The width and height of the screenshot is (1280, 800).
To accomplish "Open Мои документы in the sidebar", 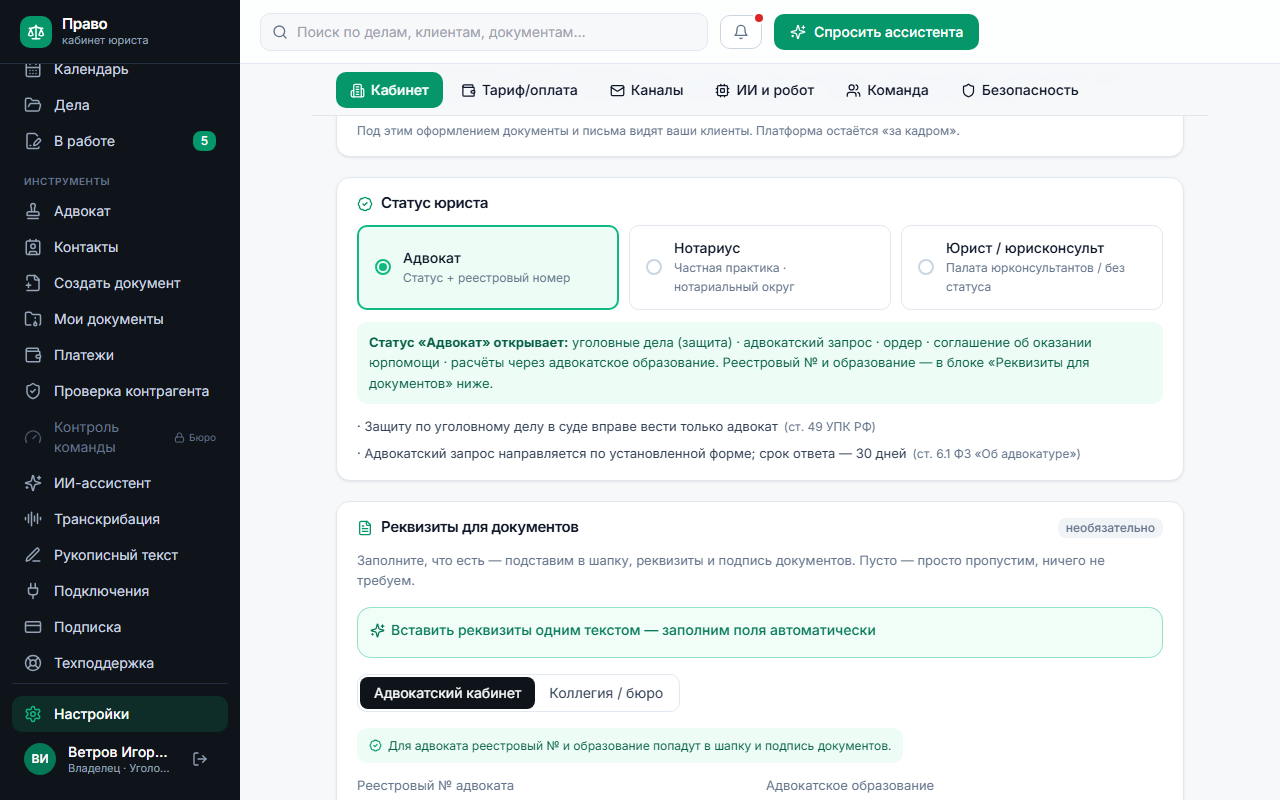I will 120,319.
